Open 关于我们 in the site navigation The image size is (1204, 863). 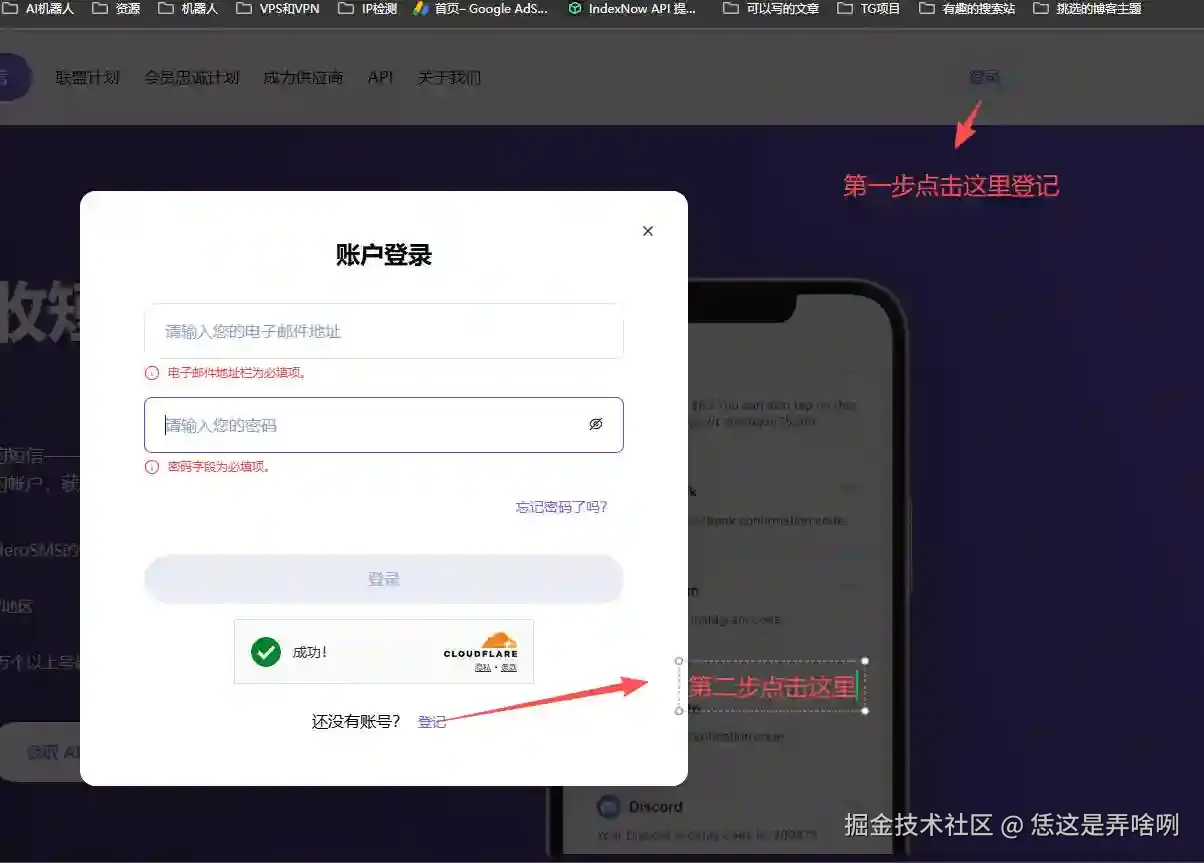click(449, 77)
